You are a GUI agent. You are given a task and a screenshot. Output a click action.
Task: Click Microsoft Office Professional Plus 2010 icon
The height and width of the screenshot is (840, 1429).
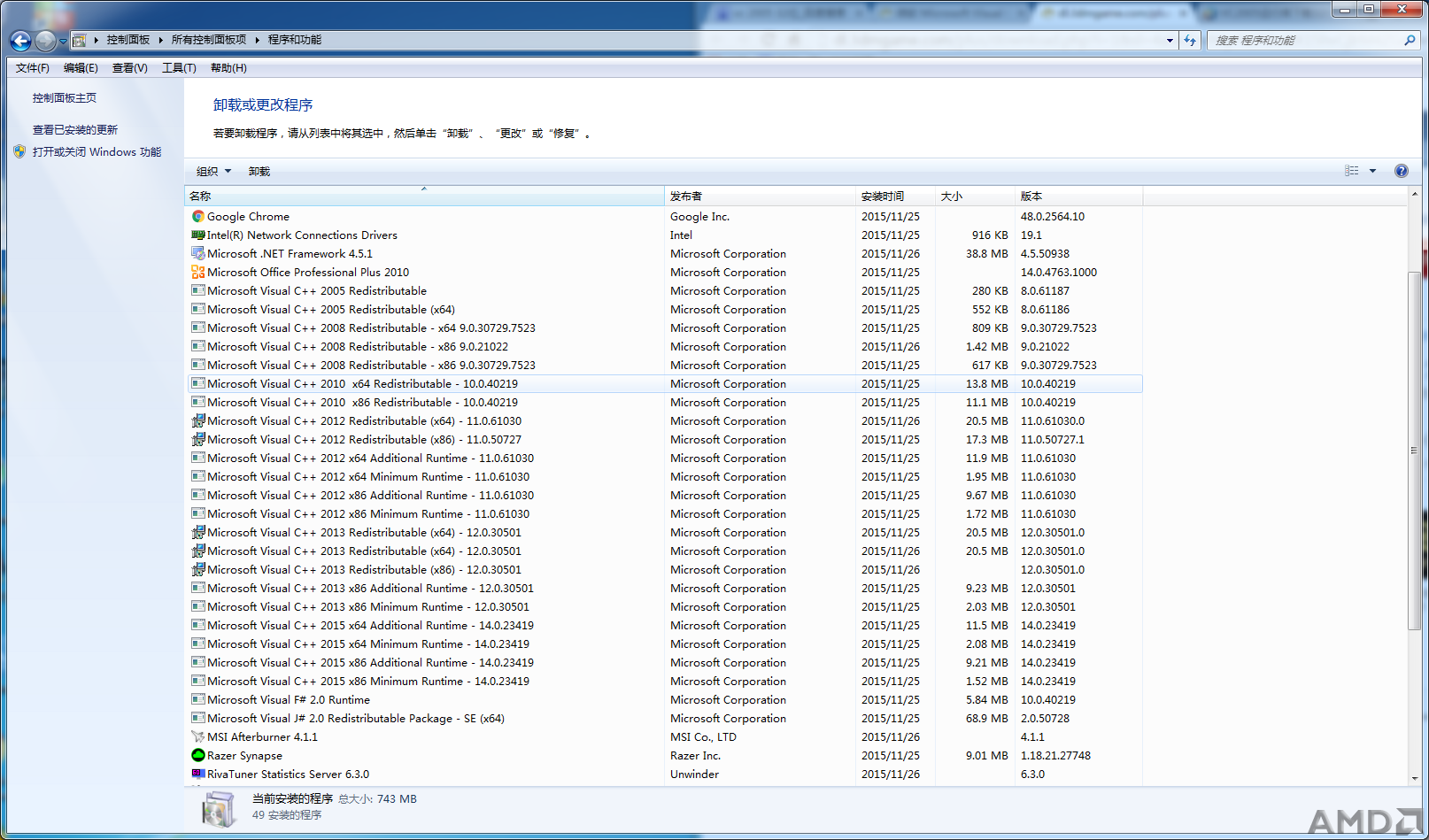click(198, 272)
